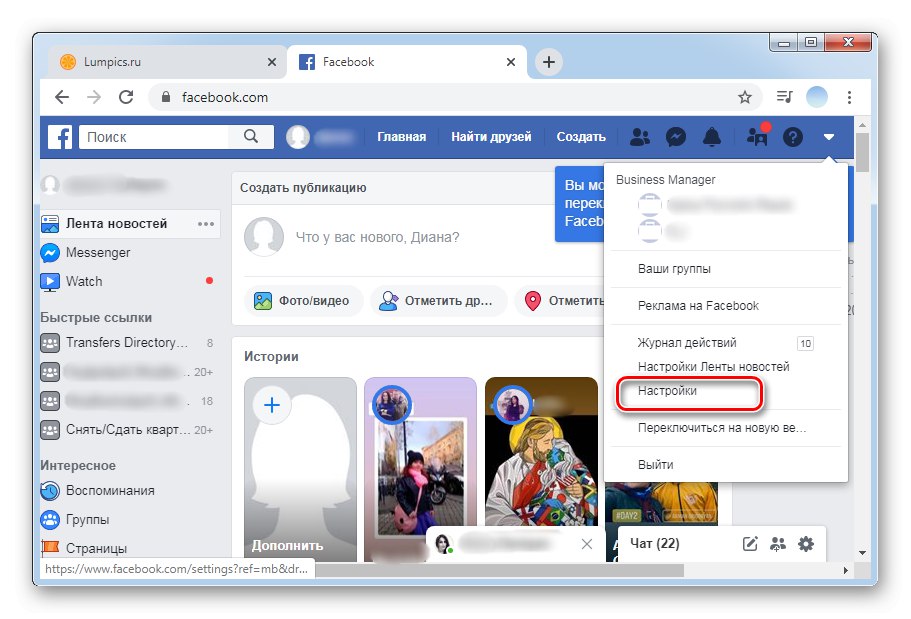Bookmark the page with the star icon
The width and height of the screenshot is (911, 619).
(x=745, y=97)
